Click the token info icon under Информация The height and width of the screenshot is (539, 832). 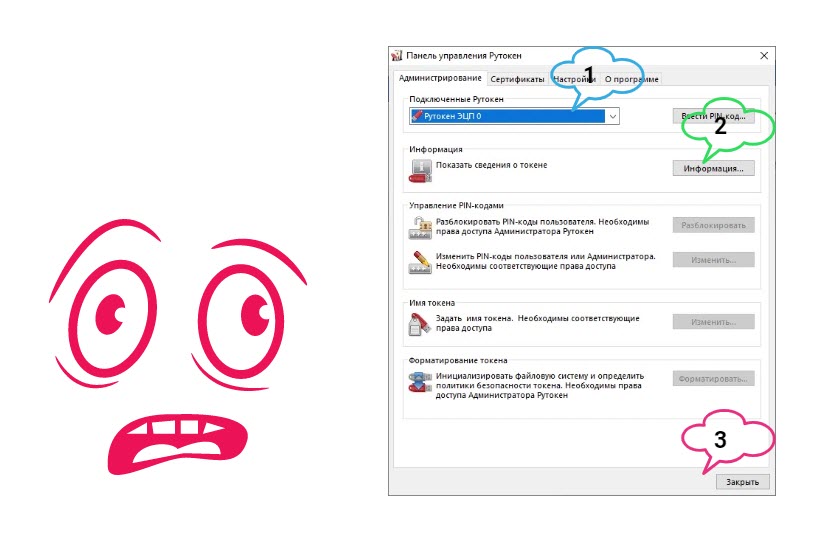[x=420, y=171]
